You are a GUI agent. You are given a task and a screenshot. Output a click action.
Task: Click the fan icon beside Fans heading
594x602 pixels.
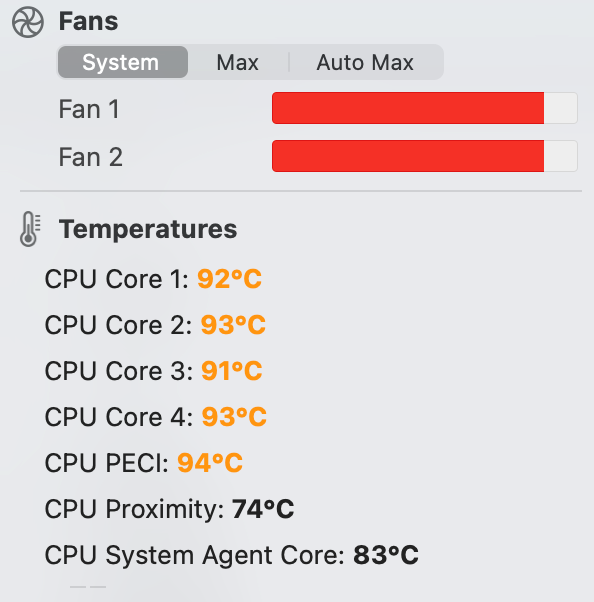point(28,22)
